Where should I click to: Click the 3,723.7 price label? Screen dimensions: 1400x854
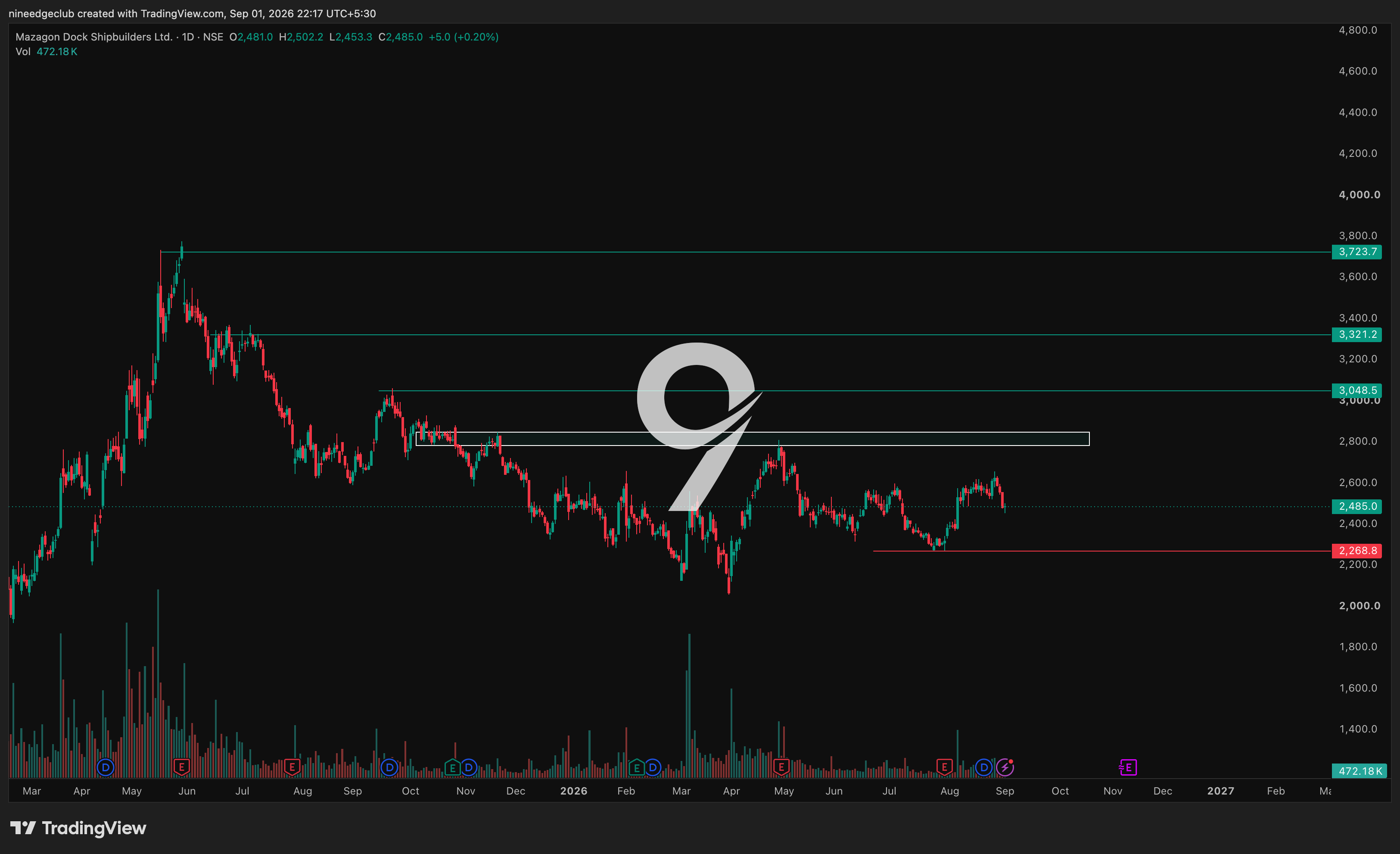coord(1357,252)
